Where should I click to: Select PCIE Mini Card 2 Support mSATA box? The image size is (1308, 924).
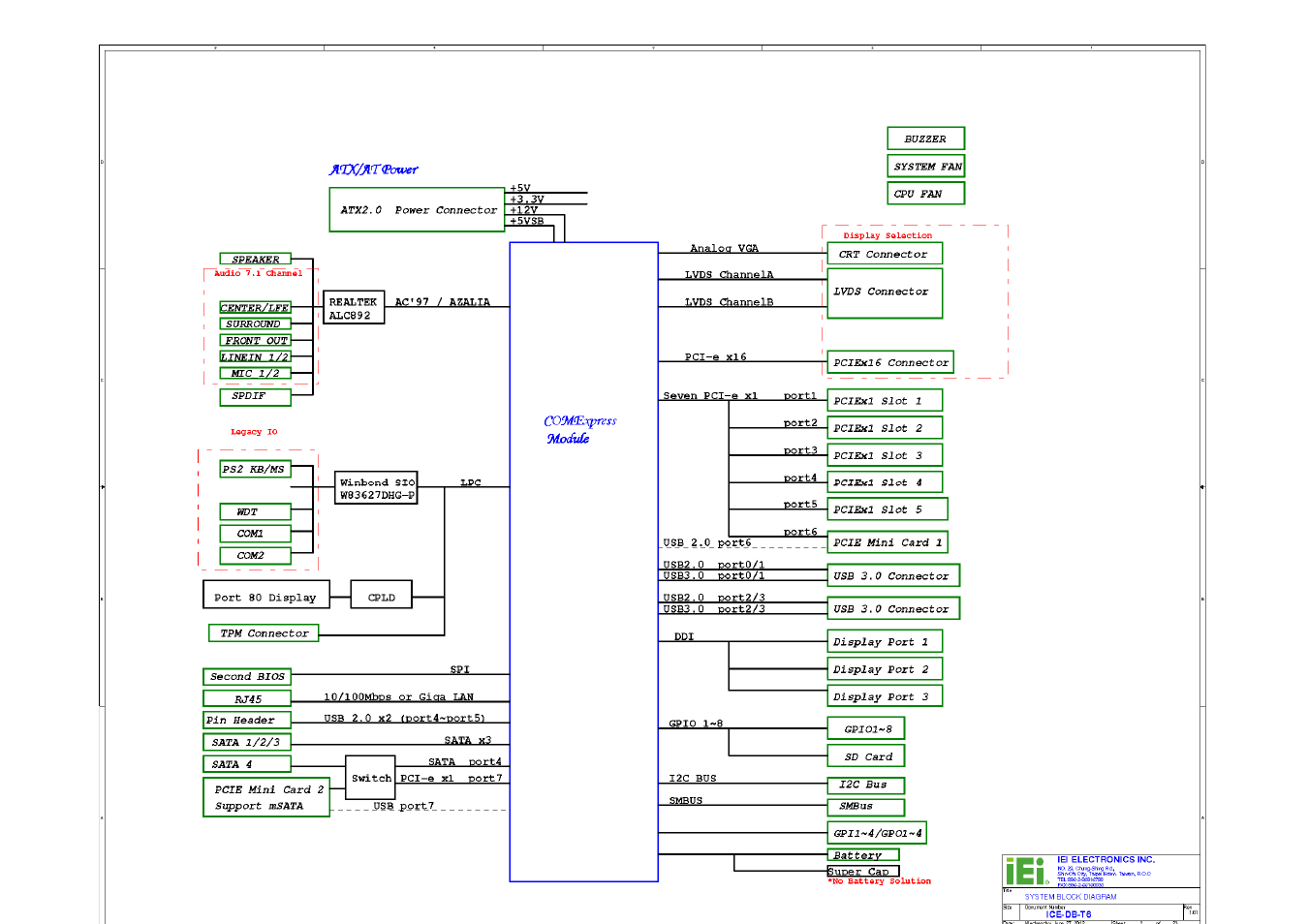point(266,797)
